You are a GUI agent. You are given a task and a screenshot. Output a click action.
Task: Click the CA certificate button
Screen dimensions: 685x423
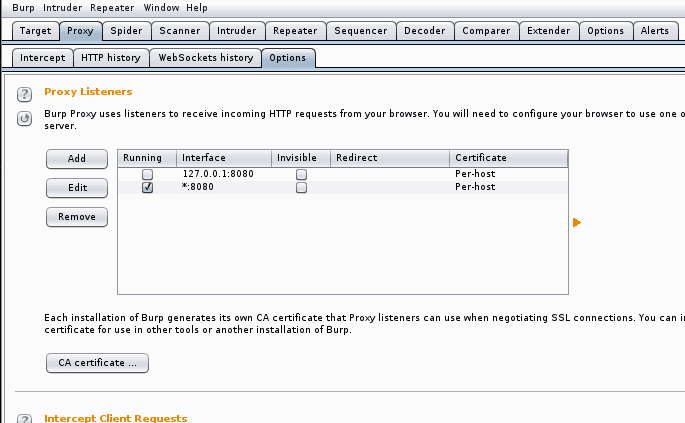[x=97, y=363]
